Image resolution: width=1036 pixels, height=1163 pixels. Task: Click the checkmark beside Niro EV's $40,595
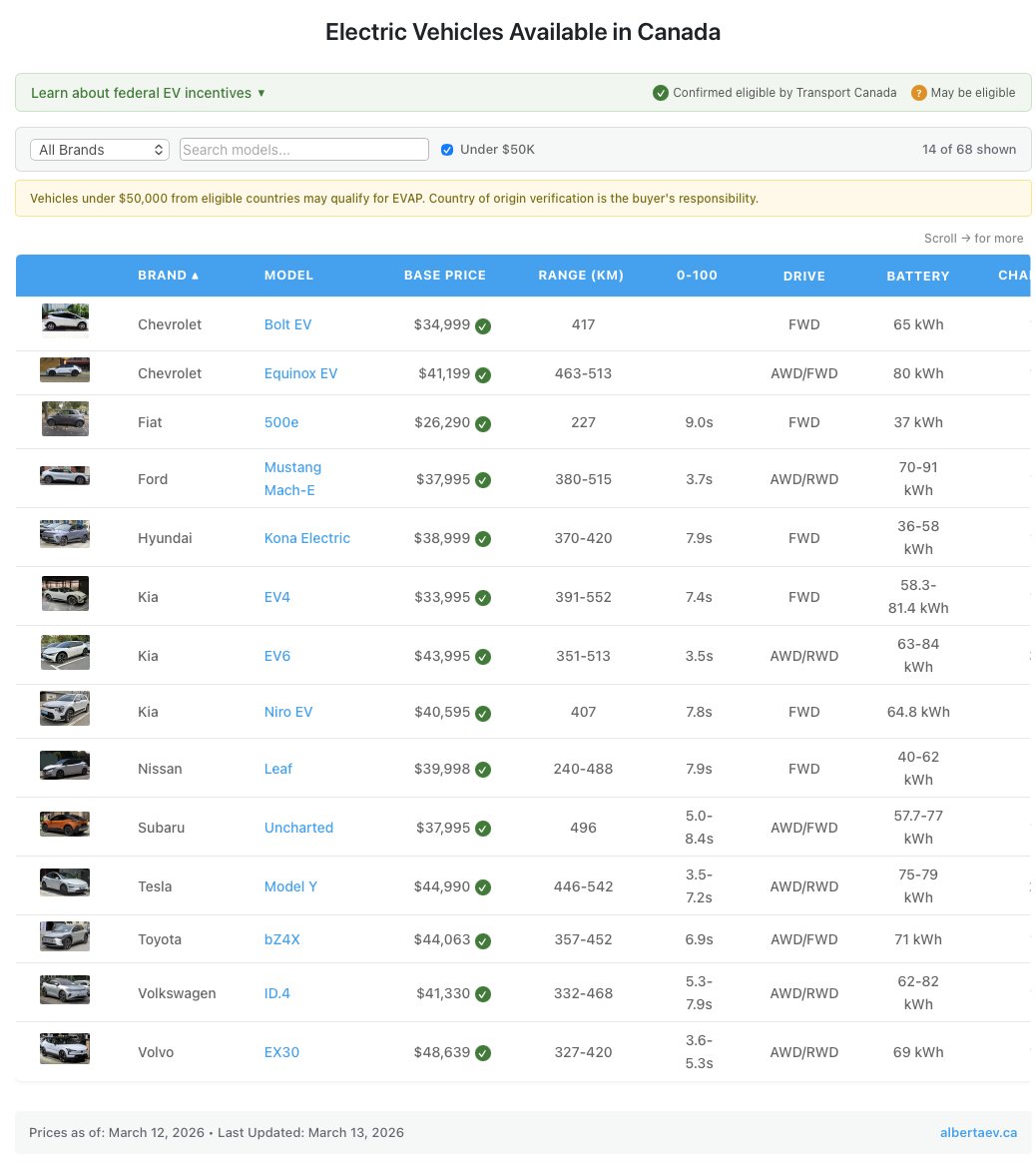pos(483,713)
